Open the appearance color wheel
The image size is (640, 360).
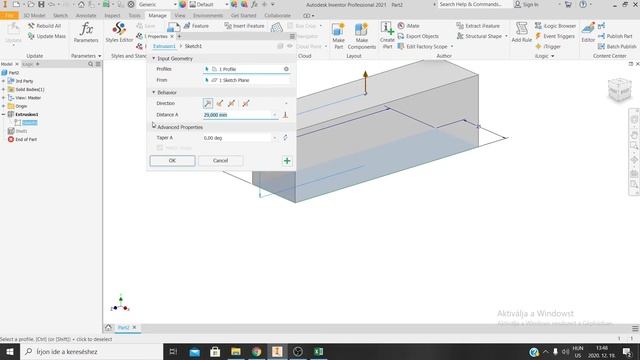pyautogui.click(x=182, y=4)
